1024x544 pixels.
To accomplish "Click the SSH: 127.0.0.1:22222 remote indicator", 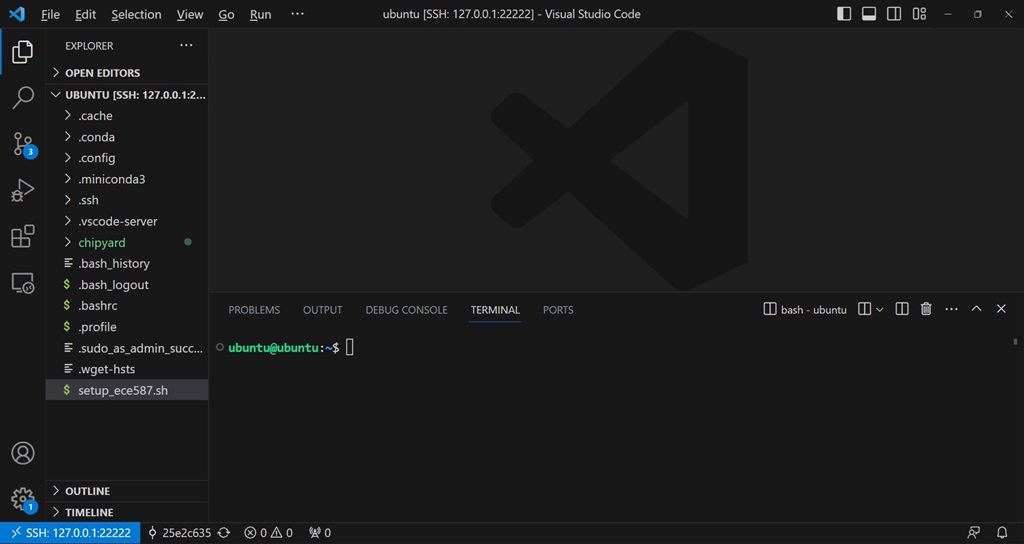I will pyautogui.click(x=70, y=533).
